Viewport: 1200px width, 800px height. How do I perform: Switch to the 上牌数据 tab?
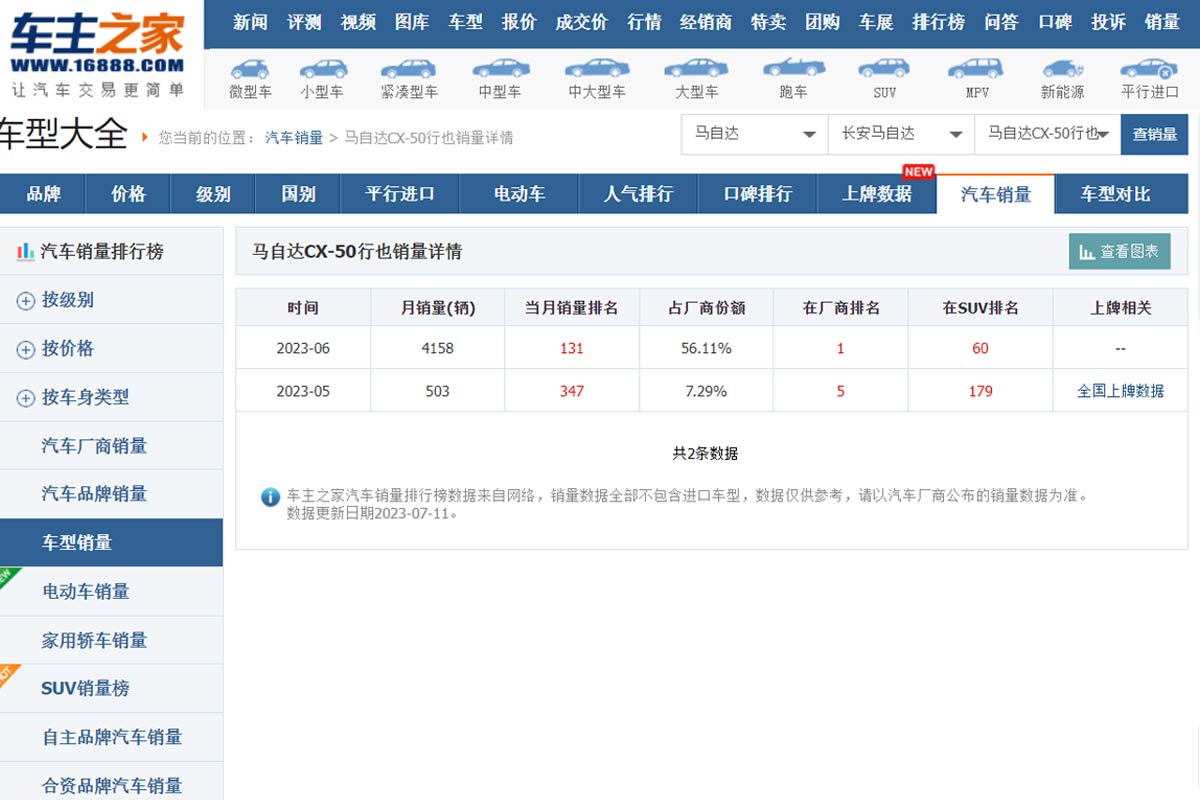point(876,194)
